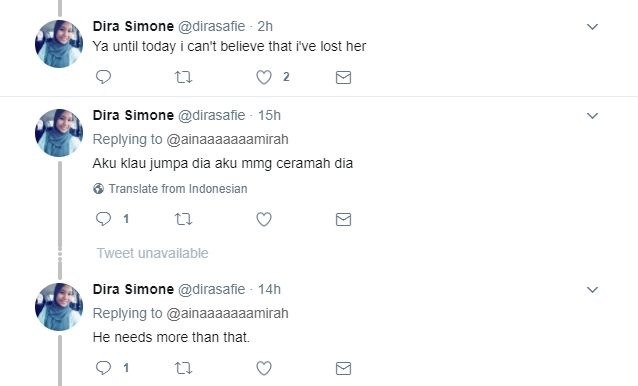Share the 15h tweet via message envelope

click(343, 220)
